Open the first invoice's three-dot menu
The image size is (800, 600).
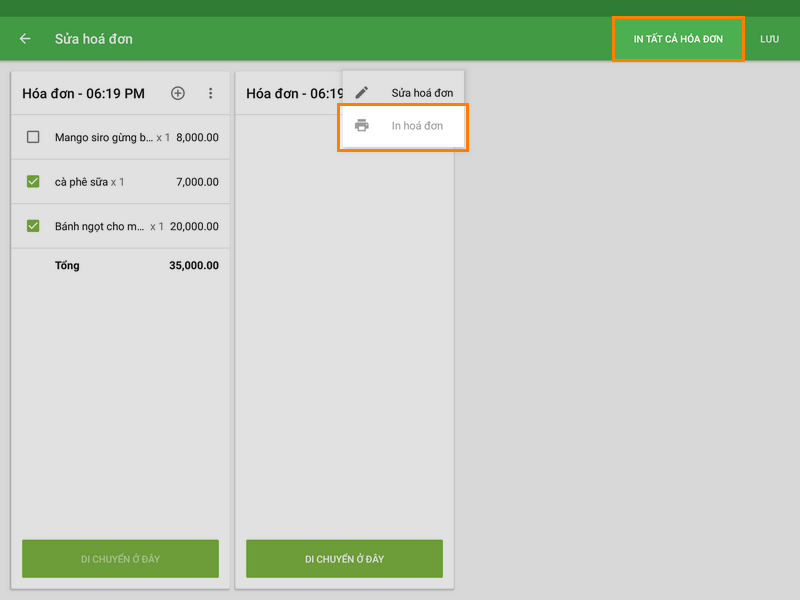211,93
